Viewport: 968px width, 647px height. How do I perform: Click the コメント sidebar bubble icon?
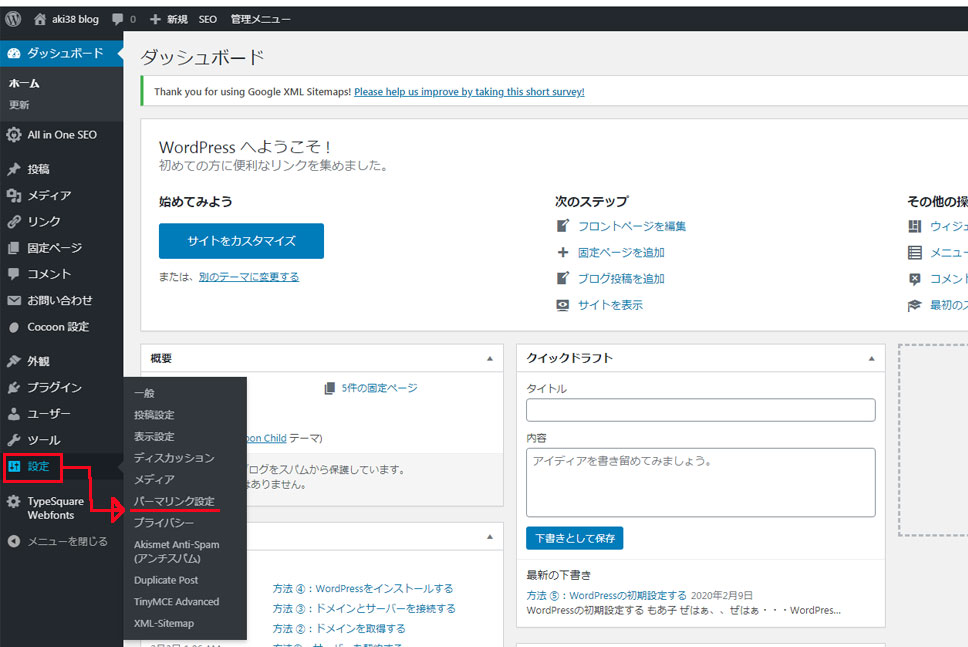(14, 274)
